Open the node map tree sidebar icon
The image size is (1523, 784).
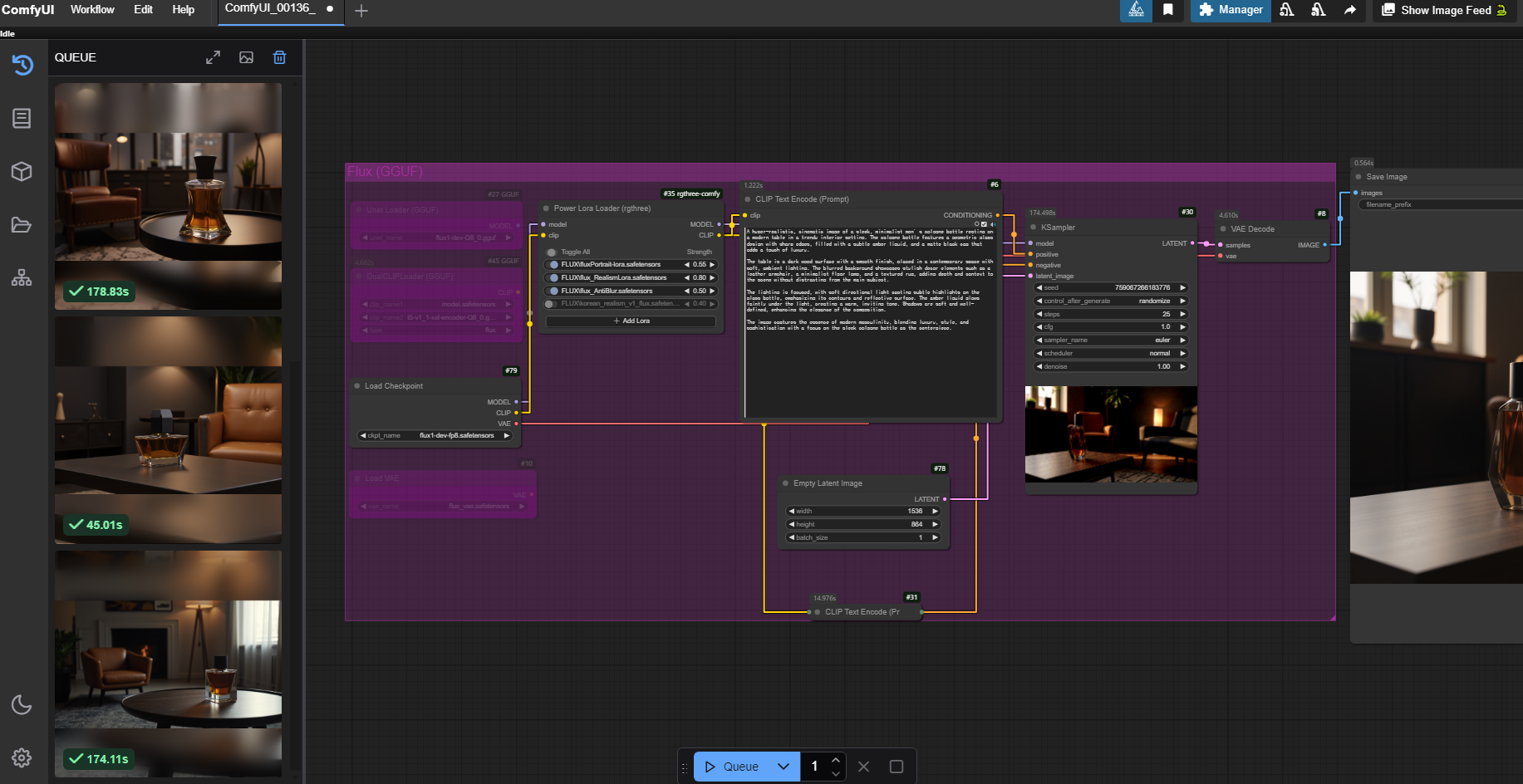click(22, 278)
